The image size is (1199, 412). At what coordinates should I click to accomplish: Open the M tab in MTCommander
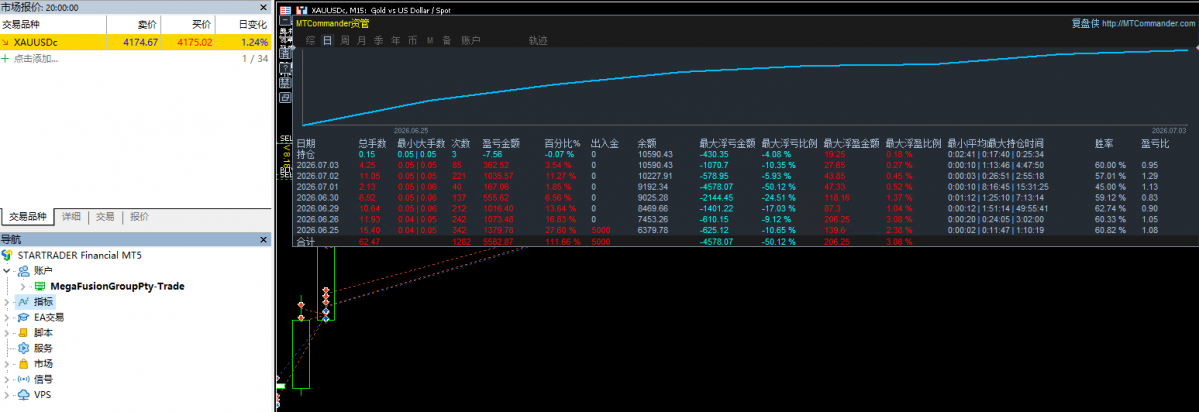pyautogui.click(x=430, y=41)
